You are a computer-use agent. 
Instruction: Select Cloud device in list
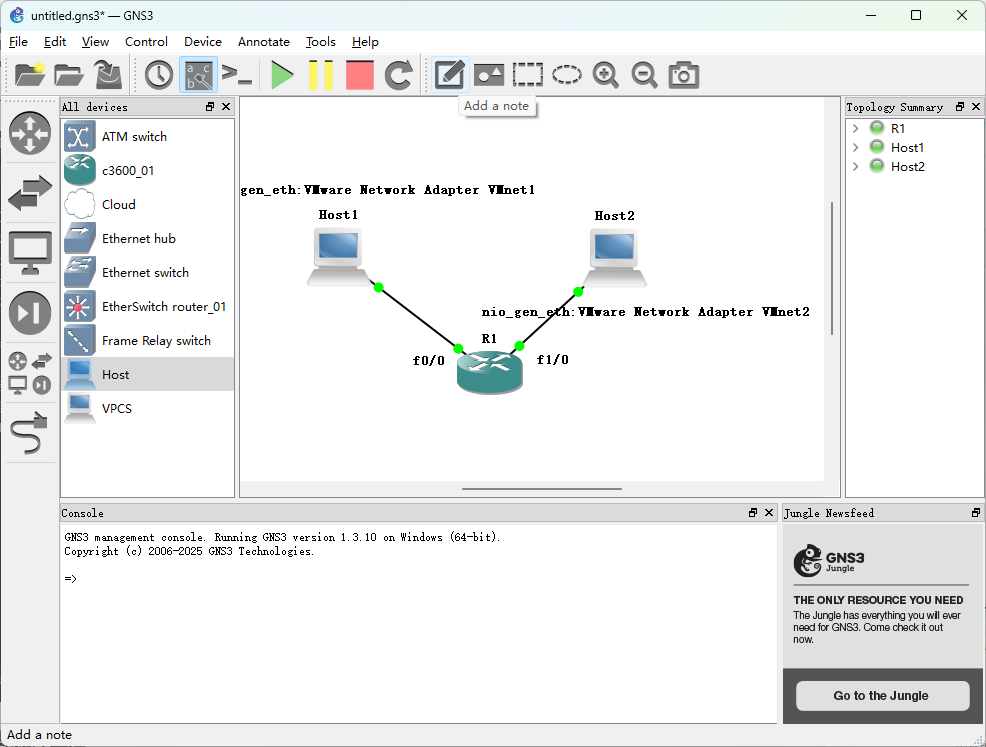click(147, 204)
